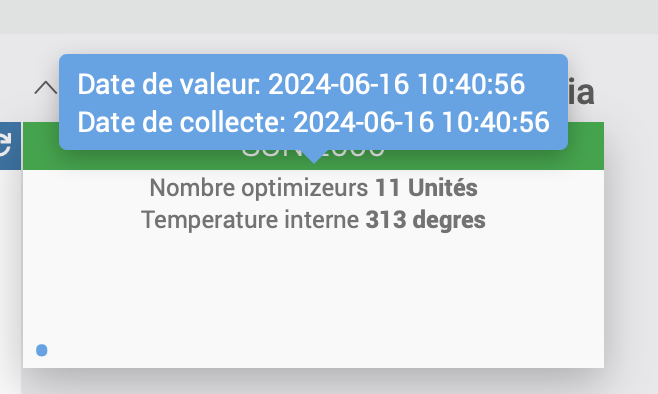This screenshot has width=658, height=394.
Task: Select the Date de valeur timestamp 10:40:56
Action: [x=471, y=84]
